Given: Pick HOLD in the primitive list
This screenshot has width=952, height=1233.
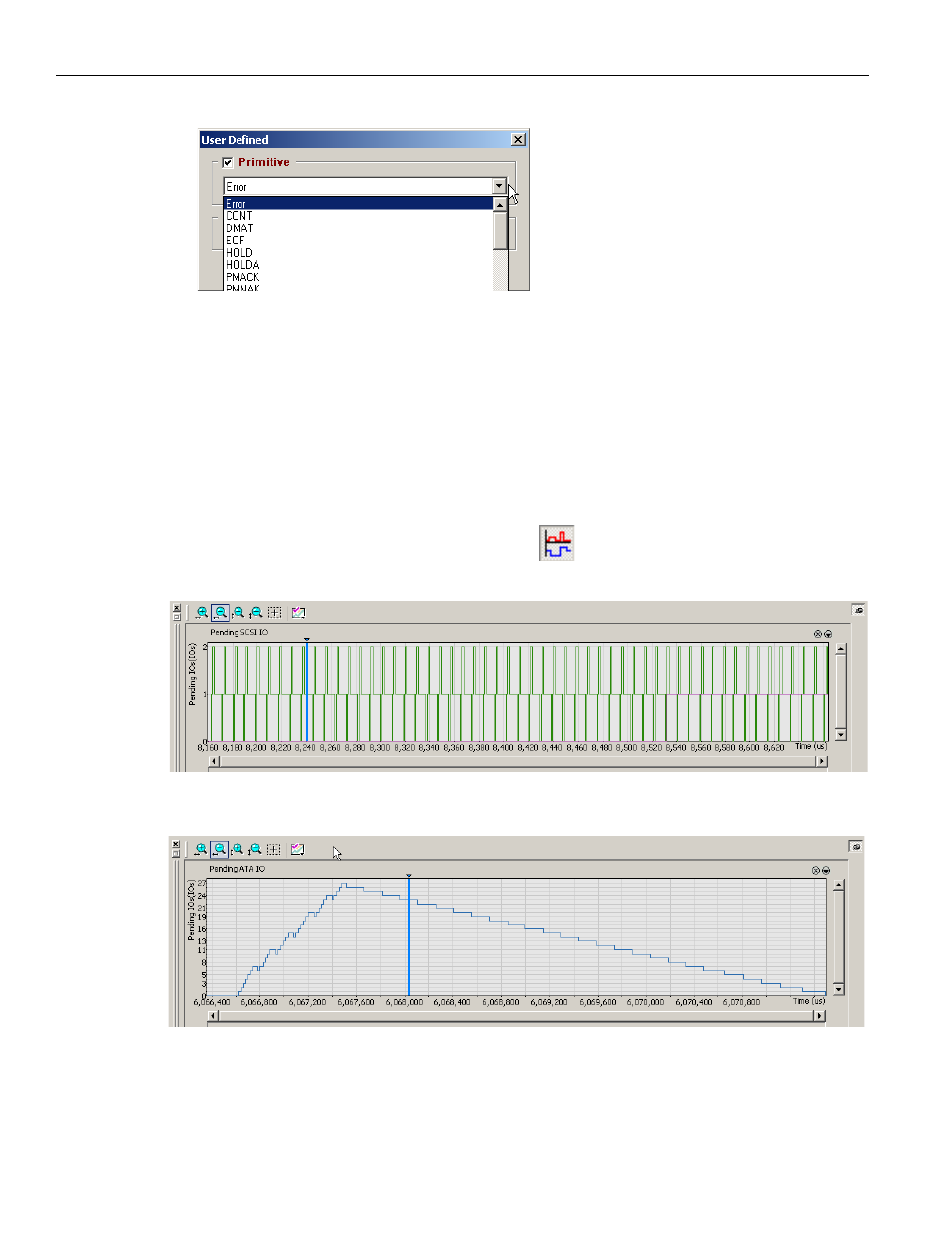Looking at the screenshot, I should (239, 253).
